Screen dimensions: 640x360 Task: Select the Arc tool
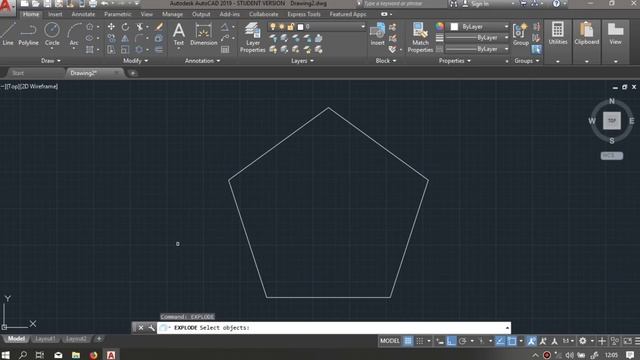click(74, 33)
